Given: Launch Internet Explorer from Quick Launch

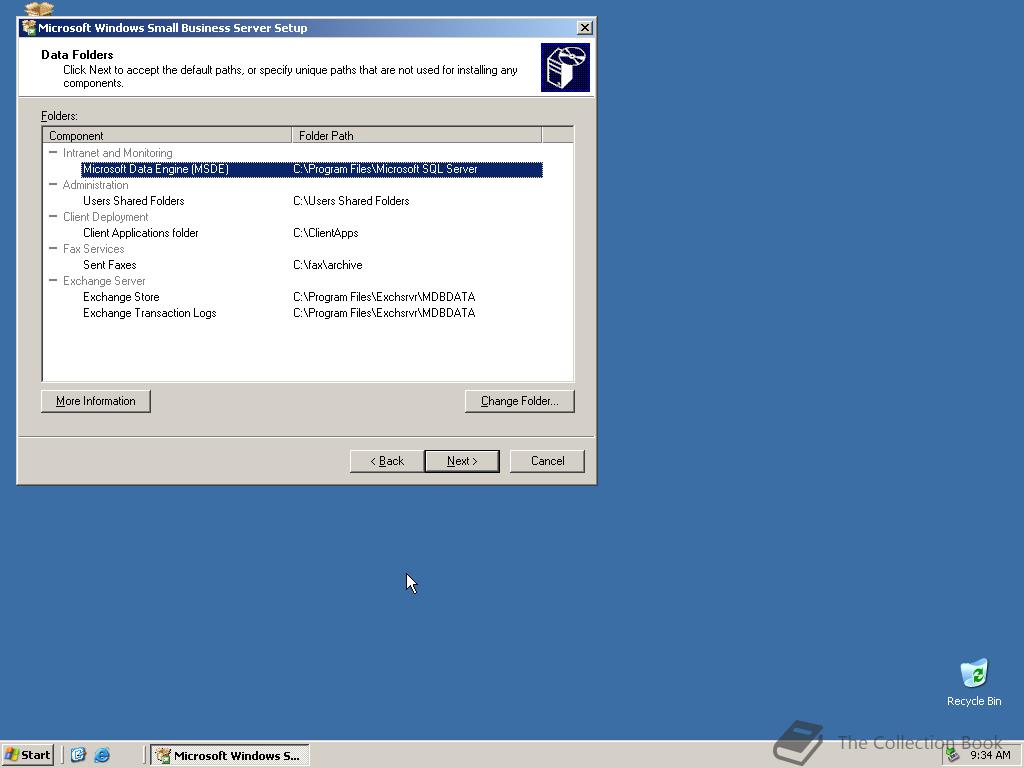Looking at the screenshot, I should tap(102, 755).
